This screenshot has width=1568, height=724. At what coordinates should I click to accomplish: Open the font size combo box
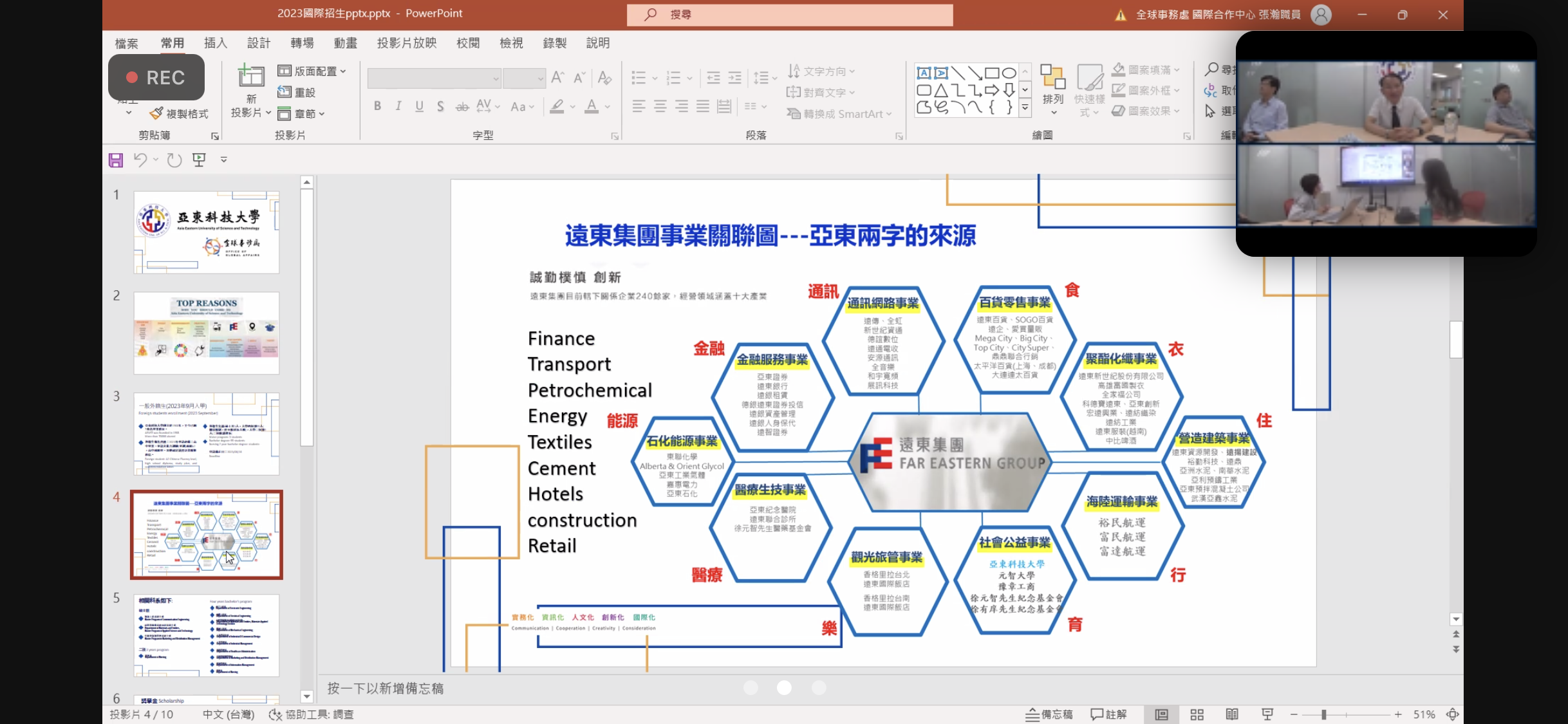coord(524,79)
